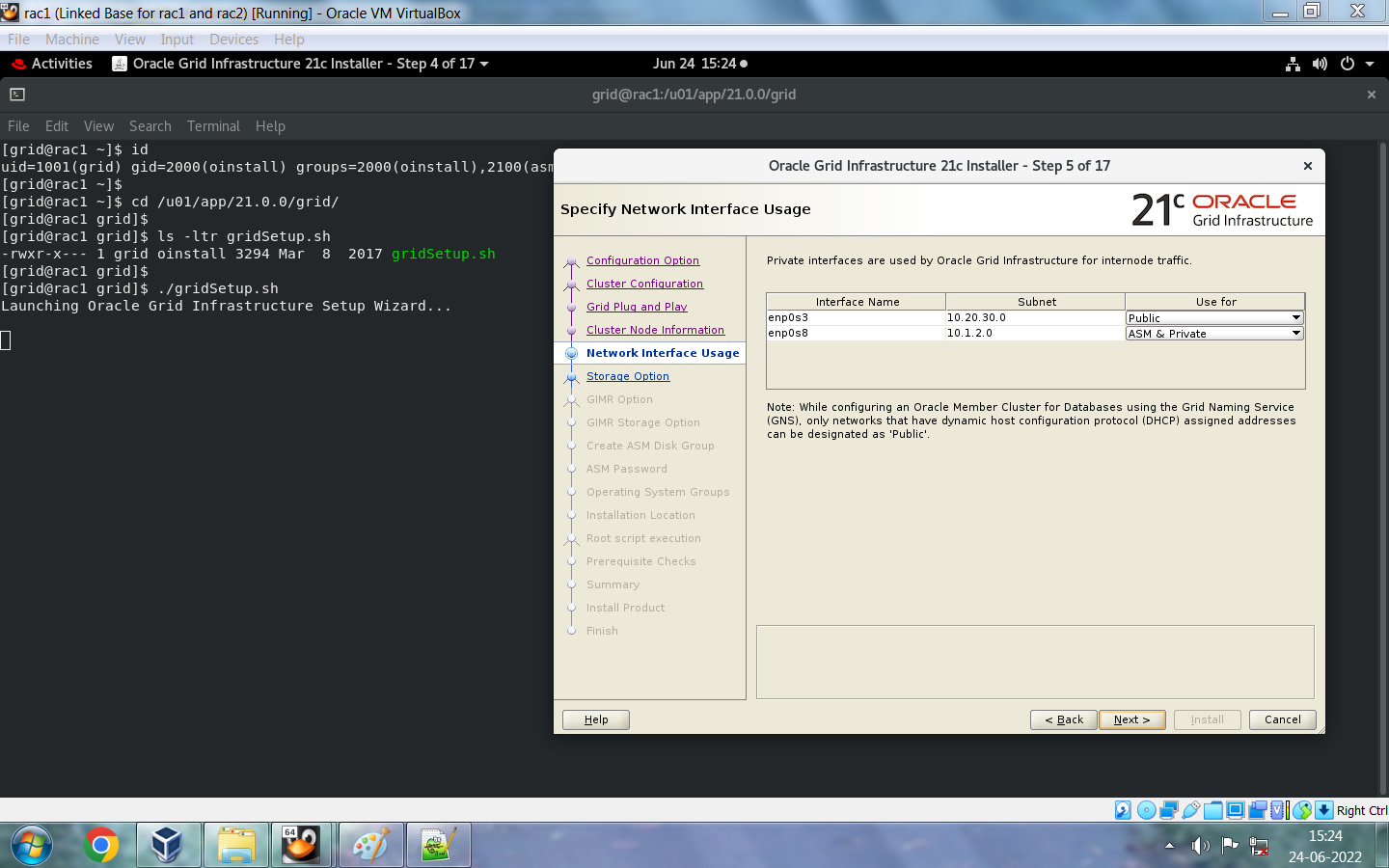Open the Windows Start menu orb
Viewport: 1389px width, 868px height.
[32, 846]
